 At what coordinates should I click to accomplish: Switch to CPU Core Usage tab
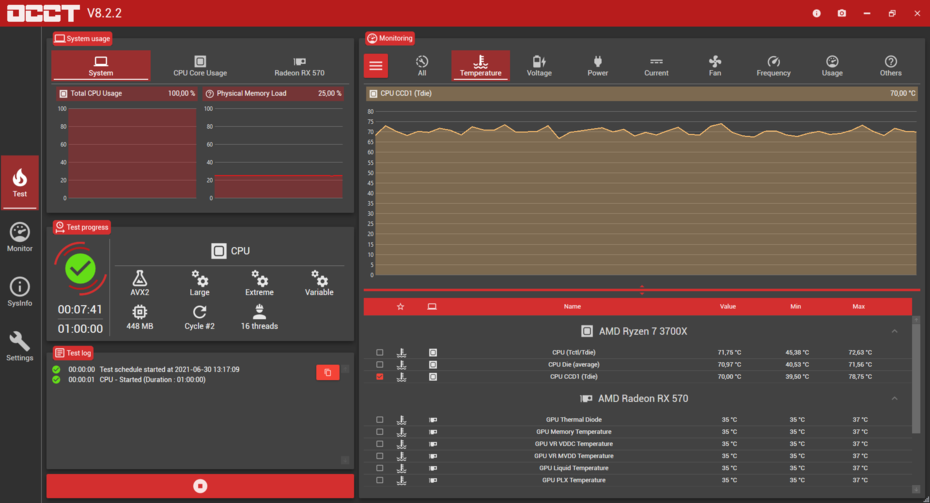200,66
